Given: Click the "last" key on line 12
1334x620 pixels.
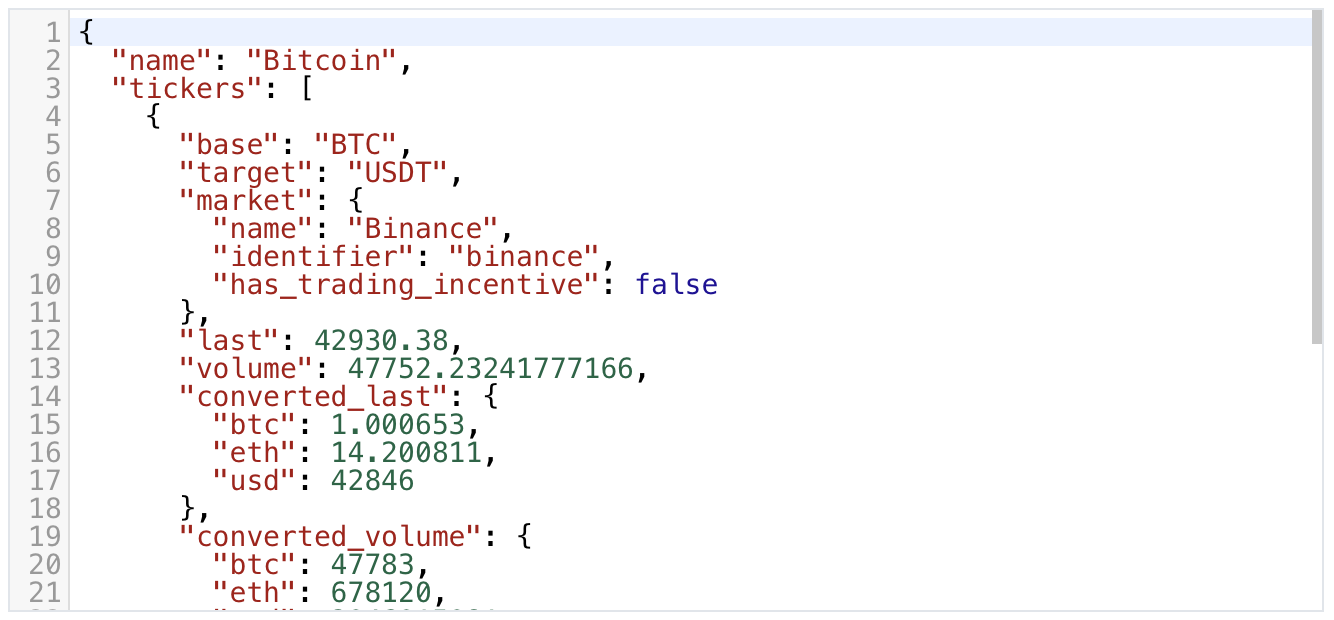Looking at the screenshot, I should [x=230, y=341].
